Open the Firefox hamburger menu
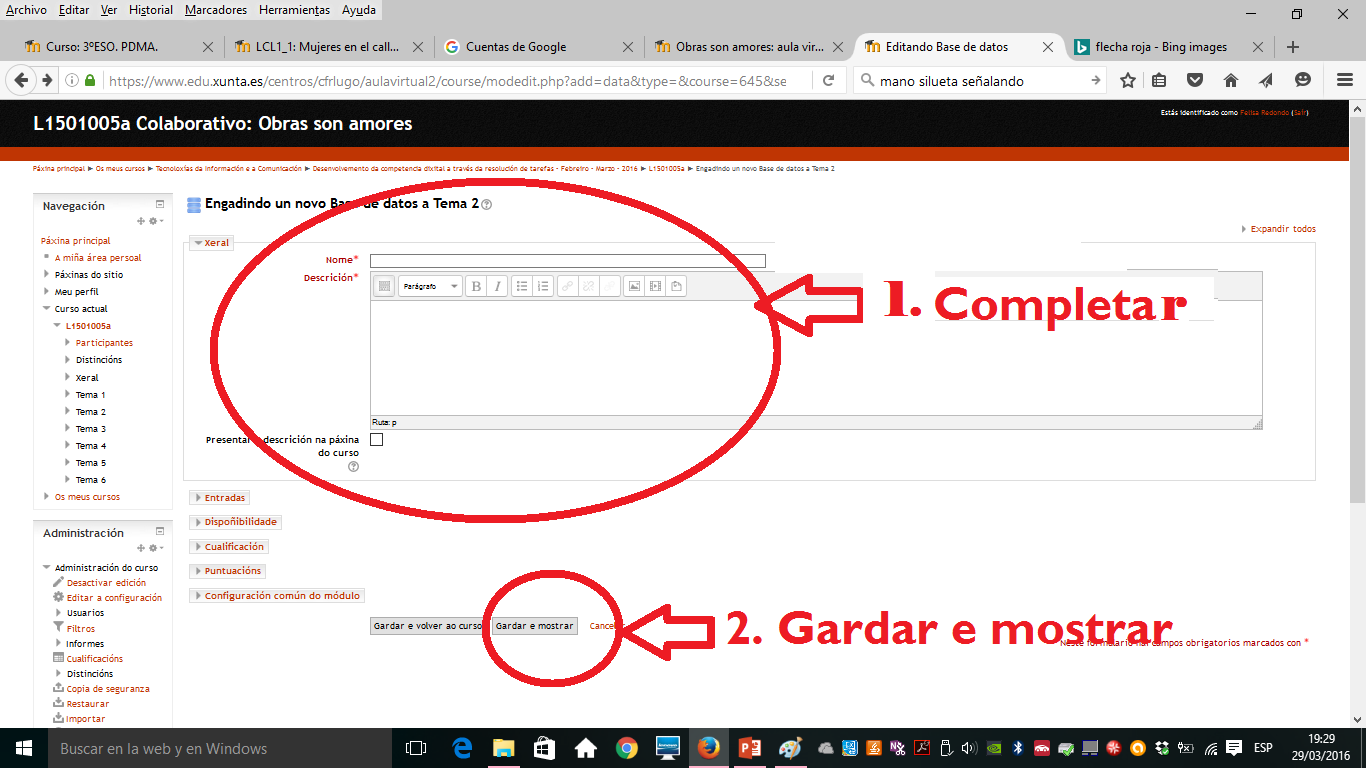1366x768 pixels. coord(1345,81)
